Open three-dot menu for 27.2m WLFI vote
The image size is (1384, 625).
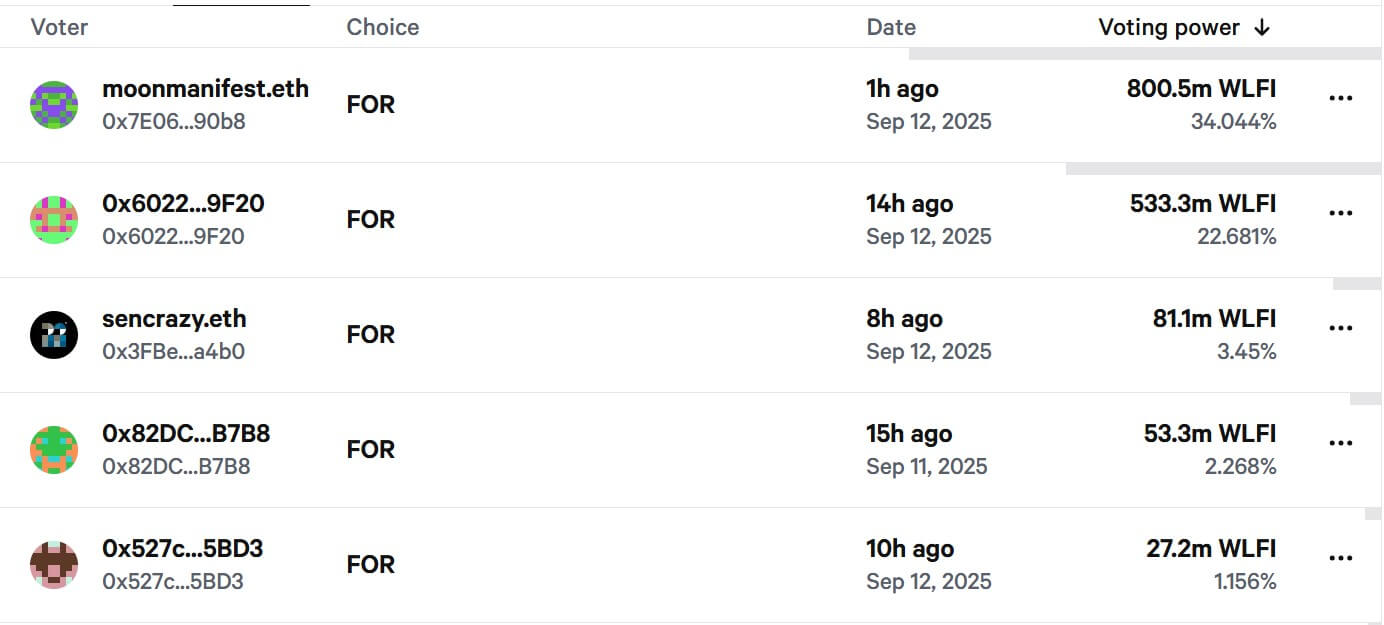1340,558
